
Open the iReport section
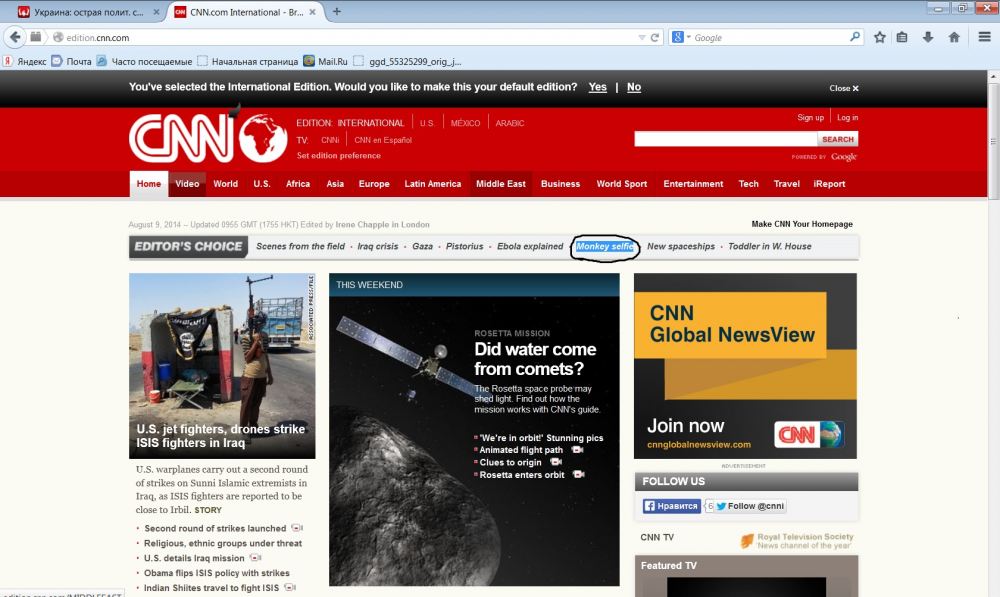pyautogui.click(x=829, y=184)
